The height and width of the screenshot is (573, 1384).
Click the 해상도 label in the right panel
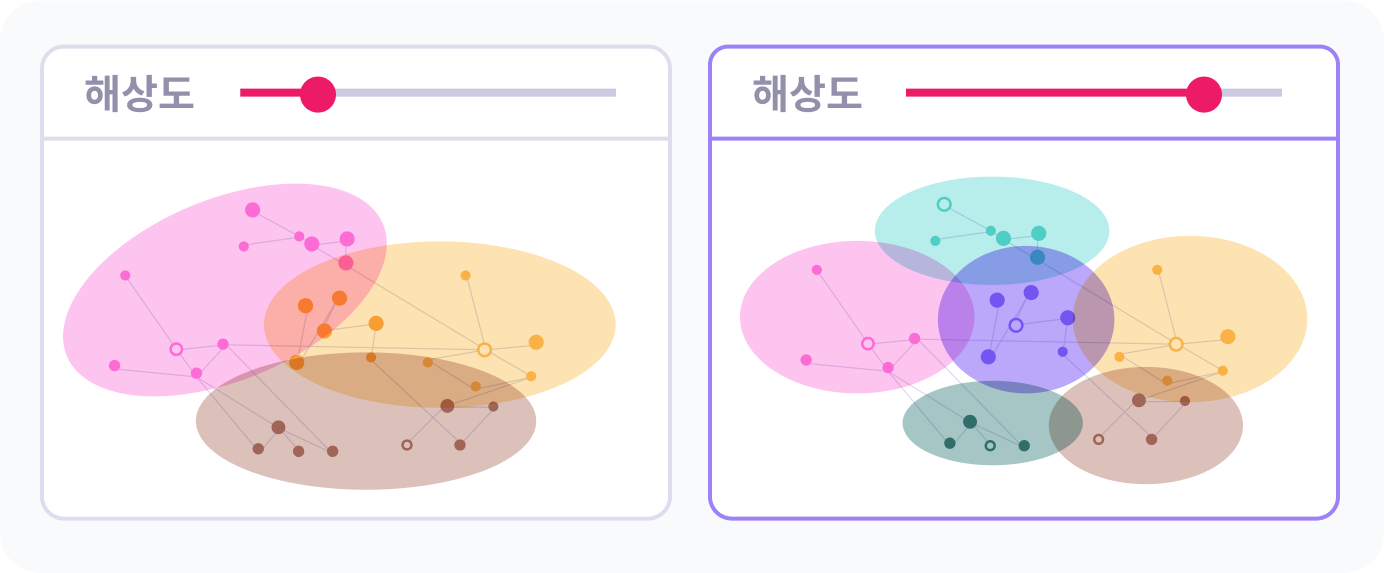point(806,94)
